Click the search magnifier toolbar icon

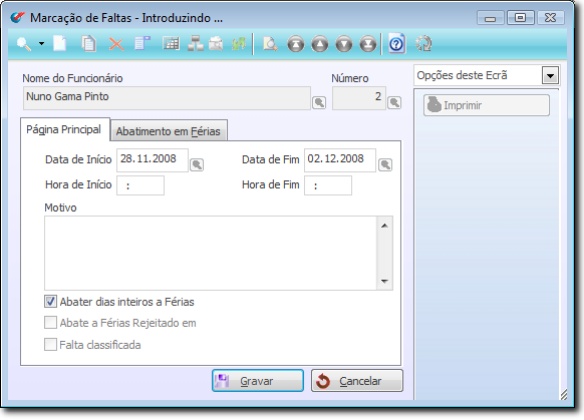[24, 44]
